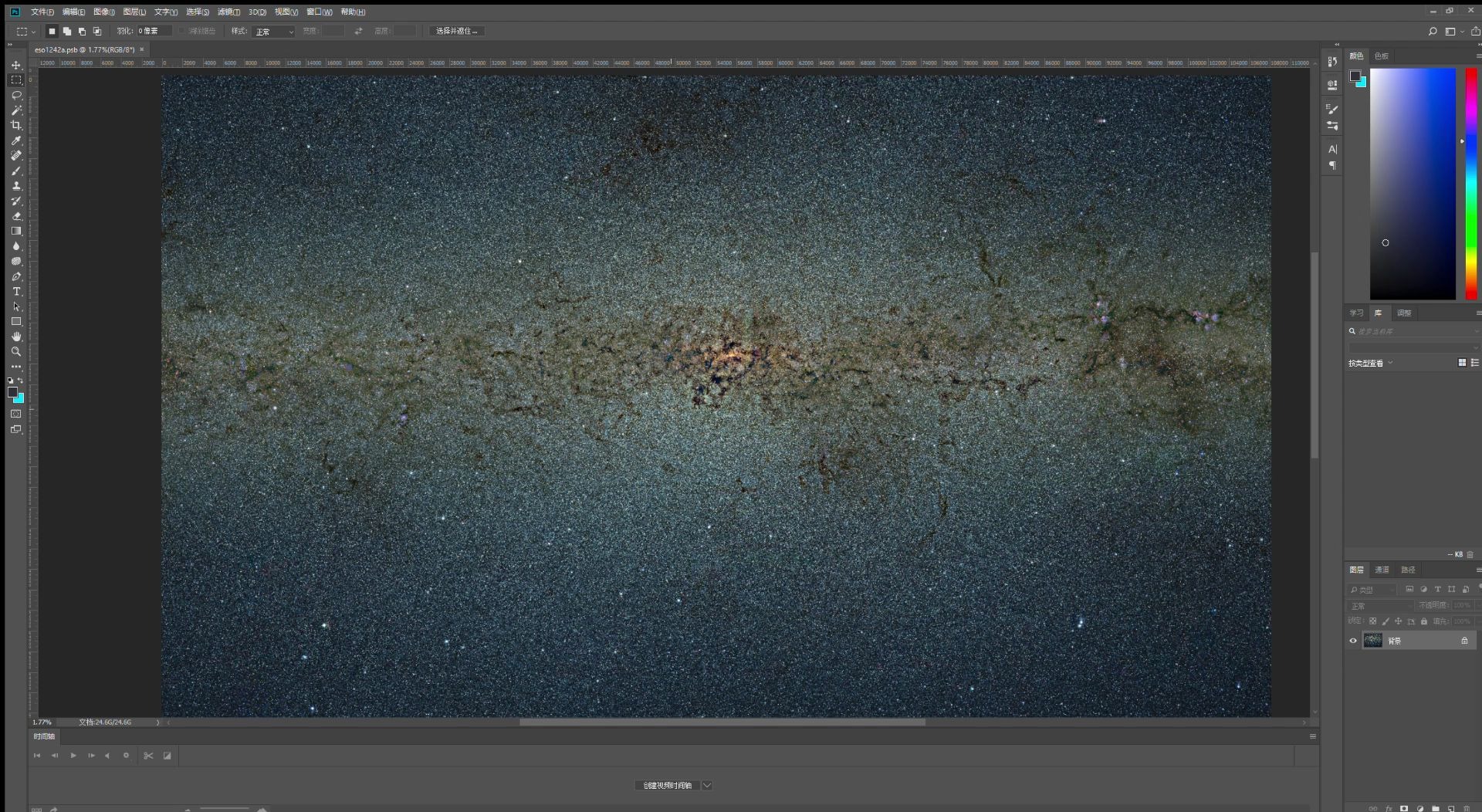The image size is (1482, 812).
Task: Toggle pixel layer filter in Layers panel
Action: [x=1409, y=589]
